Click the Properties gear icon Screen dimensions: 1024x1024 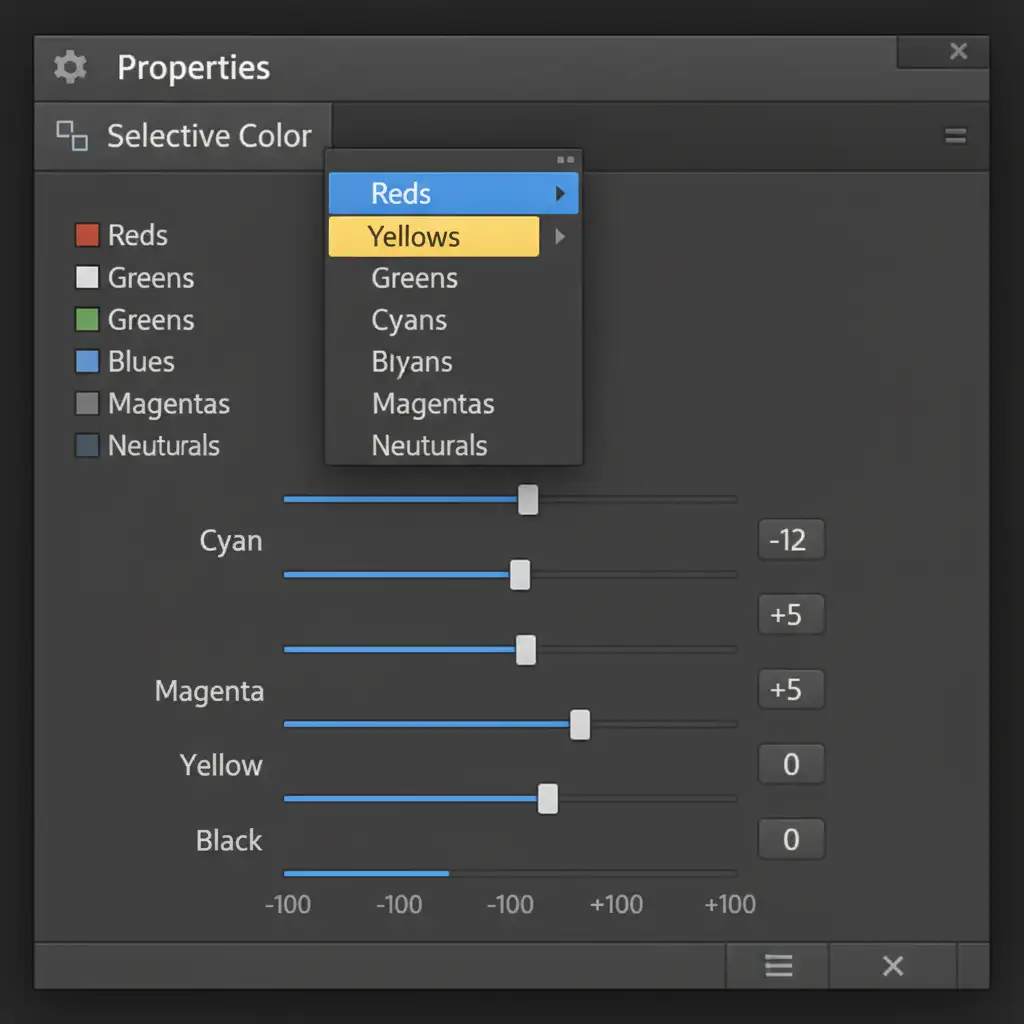pyautogui.click(x=70, y=67)
